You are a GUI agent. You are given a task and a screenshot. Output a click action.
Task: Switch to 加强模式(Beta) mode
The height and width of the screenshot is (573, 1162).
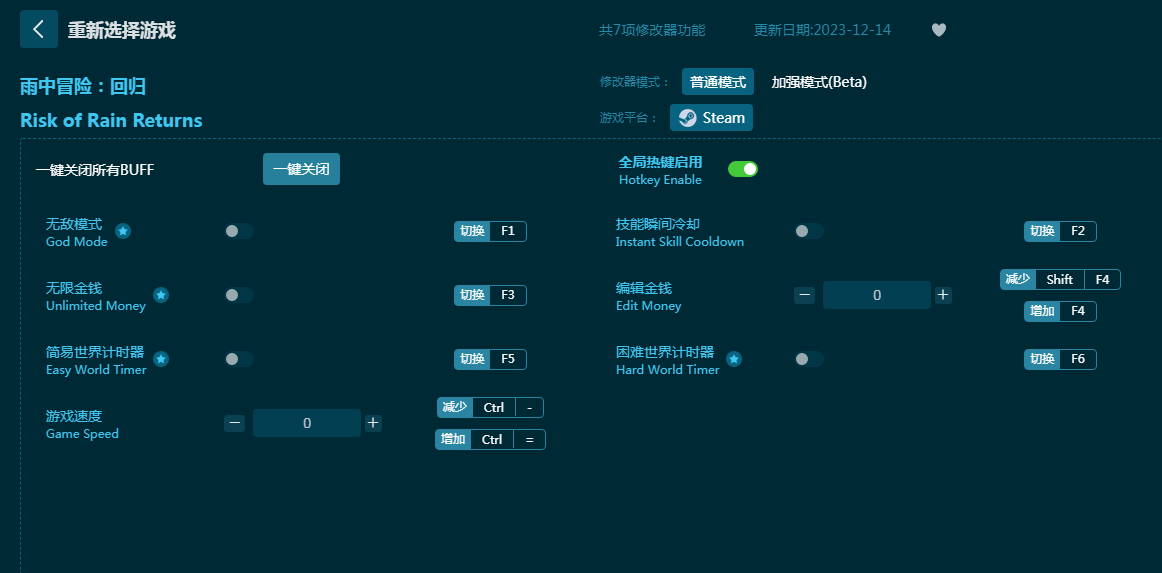pyautogui.click(x=819, y=82)
